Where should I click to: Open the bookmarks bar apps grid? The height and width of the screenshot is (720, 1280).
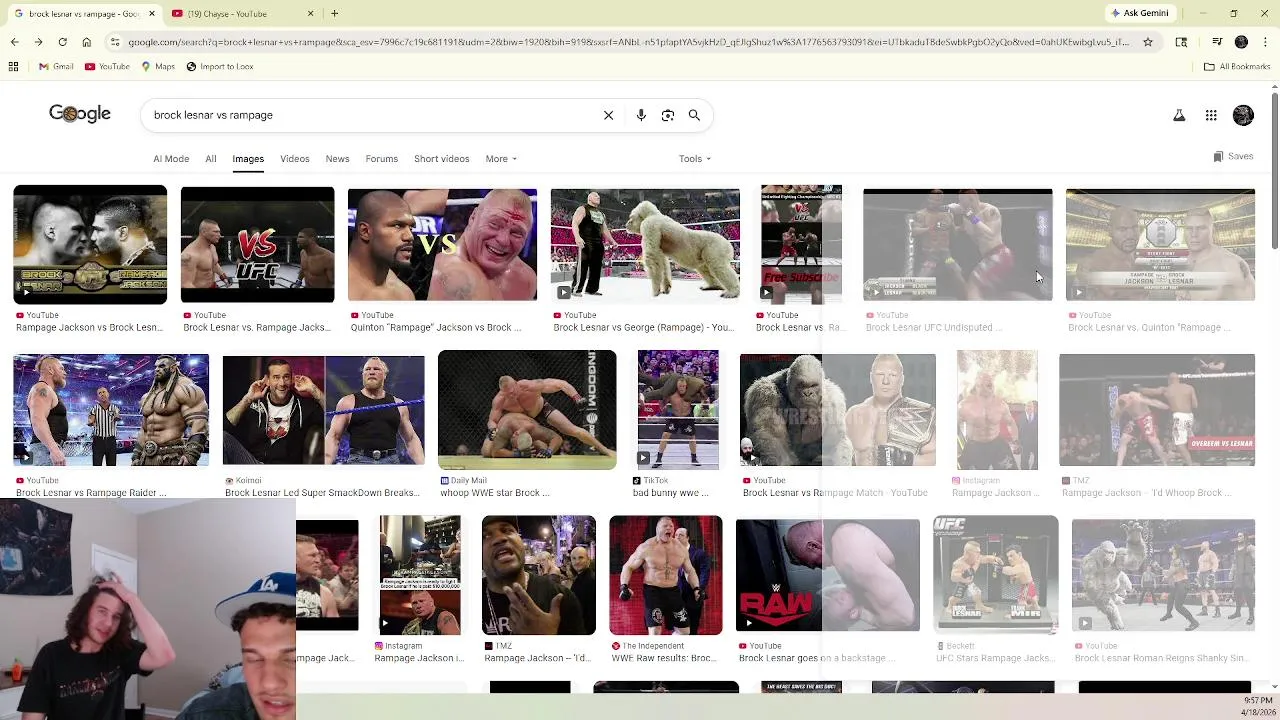click(x=13, y=66)
